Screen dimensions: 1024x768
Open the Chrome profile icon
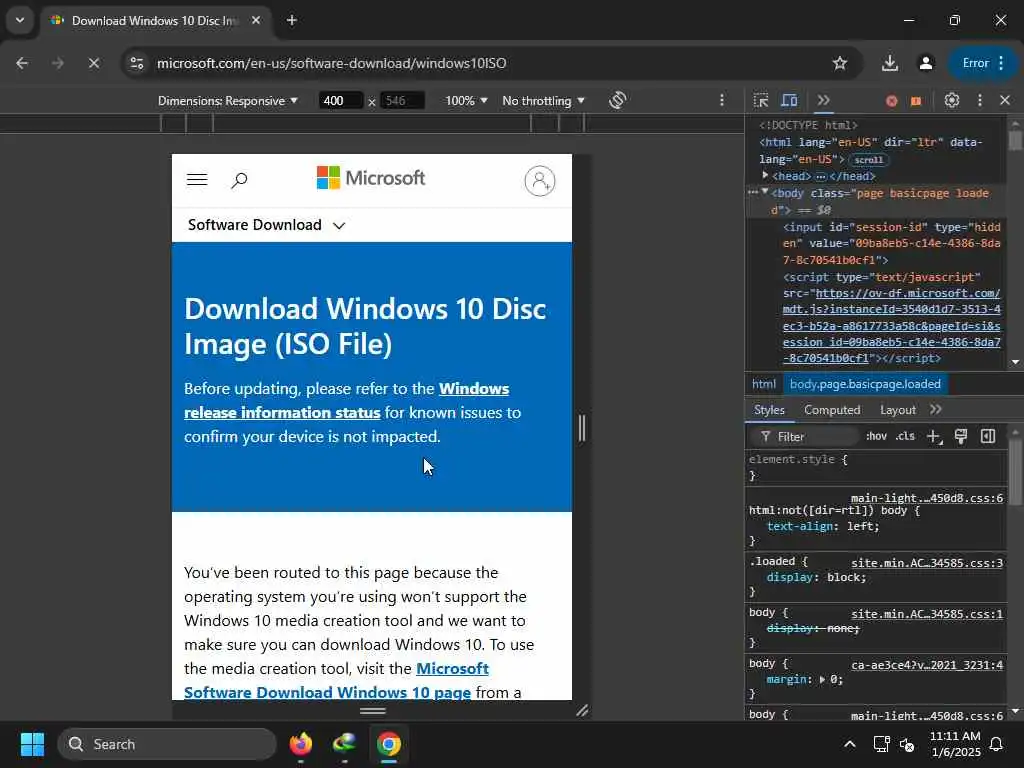925,63
